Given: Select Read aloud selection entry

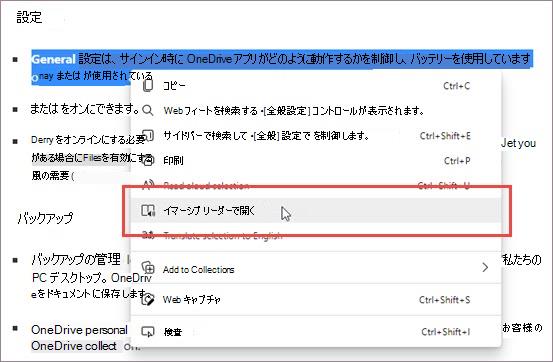Looking at the screenshot, I should pyautogui.click(x=316, y=185).
